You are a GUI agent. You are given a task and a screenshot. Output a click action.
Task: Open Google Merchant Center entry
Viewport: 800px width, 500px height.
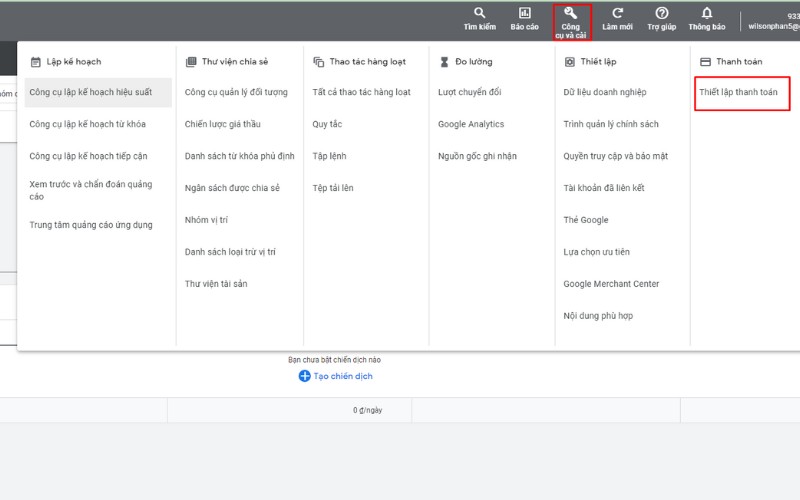point(611,284)
